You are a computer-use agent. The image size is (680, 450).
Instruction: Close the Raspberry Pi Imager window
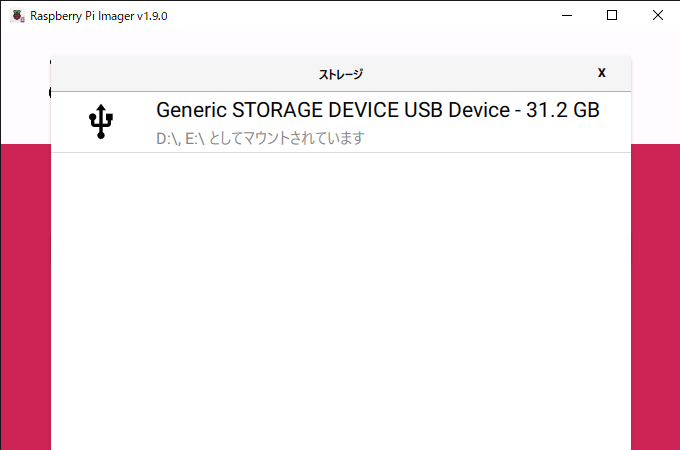point(657,16)
